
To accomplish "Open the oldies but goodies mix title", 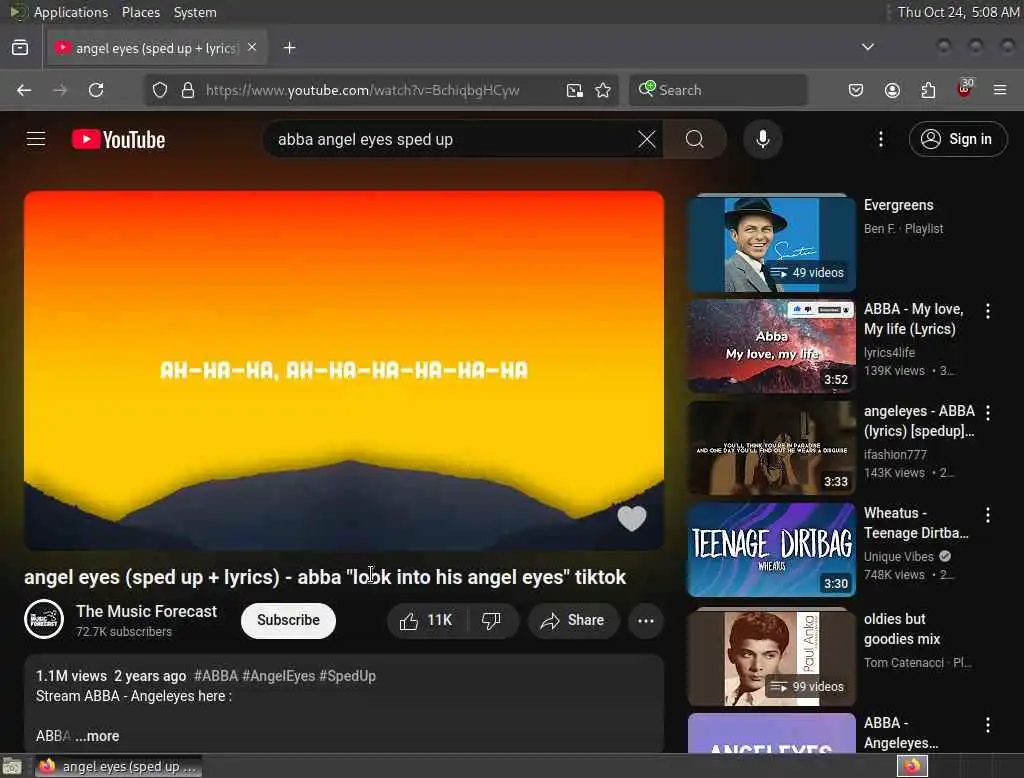I will (x=901, y=628).
